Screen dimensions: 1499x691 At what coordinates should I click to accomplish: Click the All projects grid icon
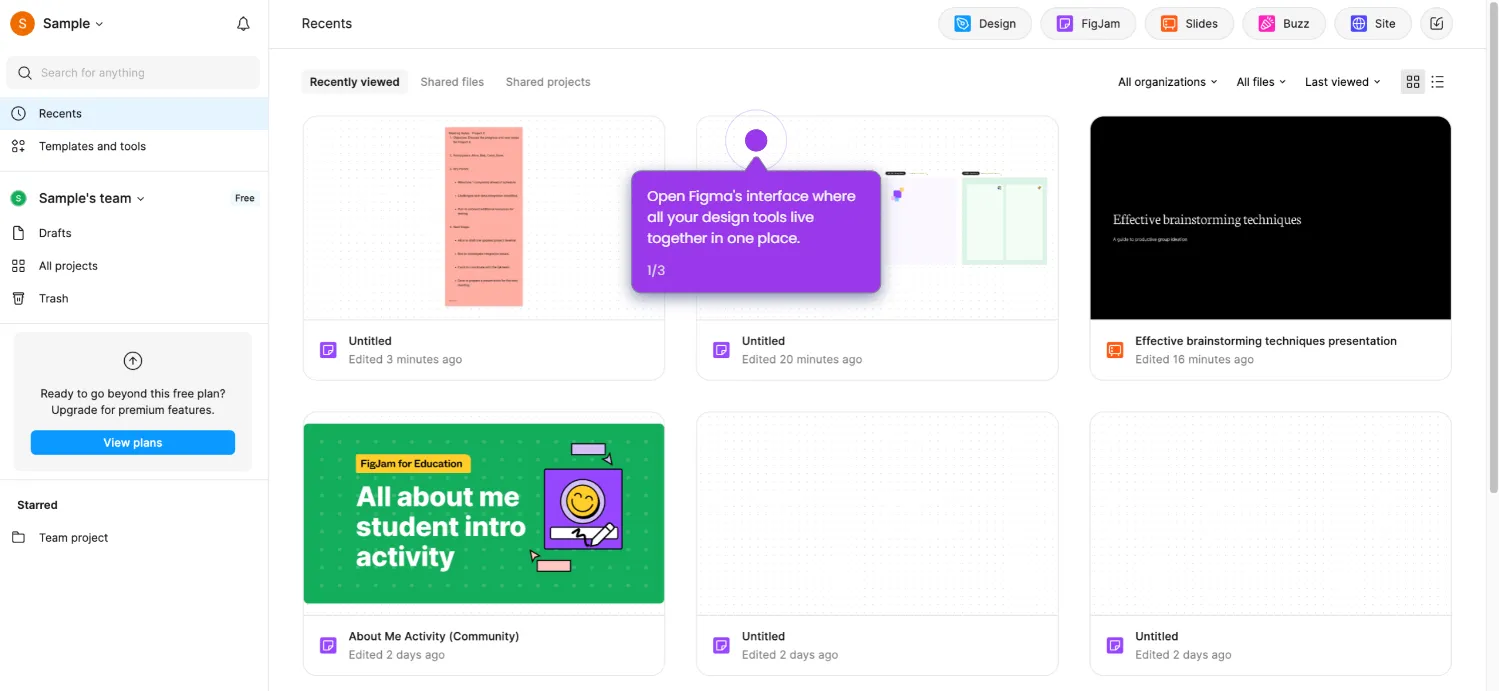pyautogui.click(x=18, y=266)
